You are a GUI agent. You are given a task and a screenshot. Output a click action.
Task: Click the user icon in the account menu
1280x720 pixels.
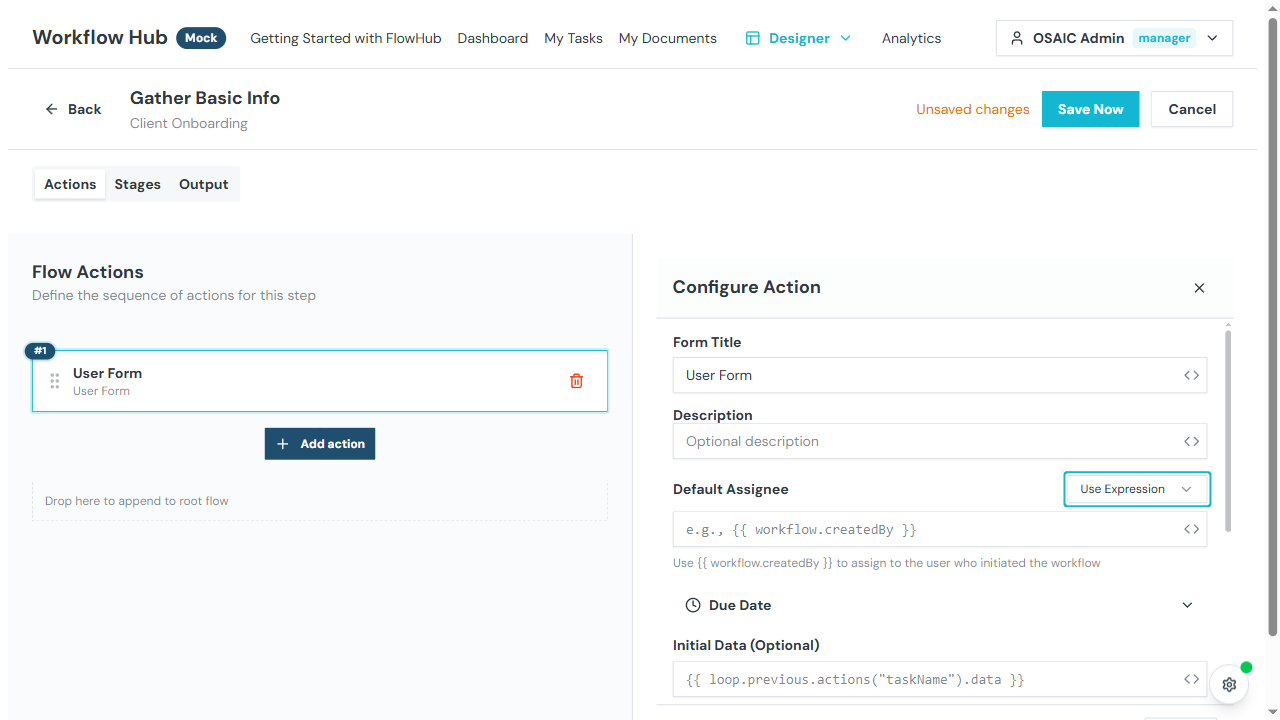[x=1017, y=38]
